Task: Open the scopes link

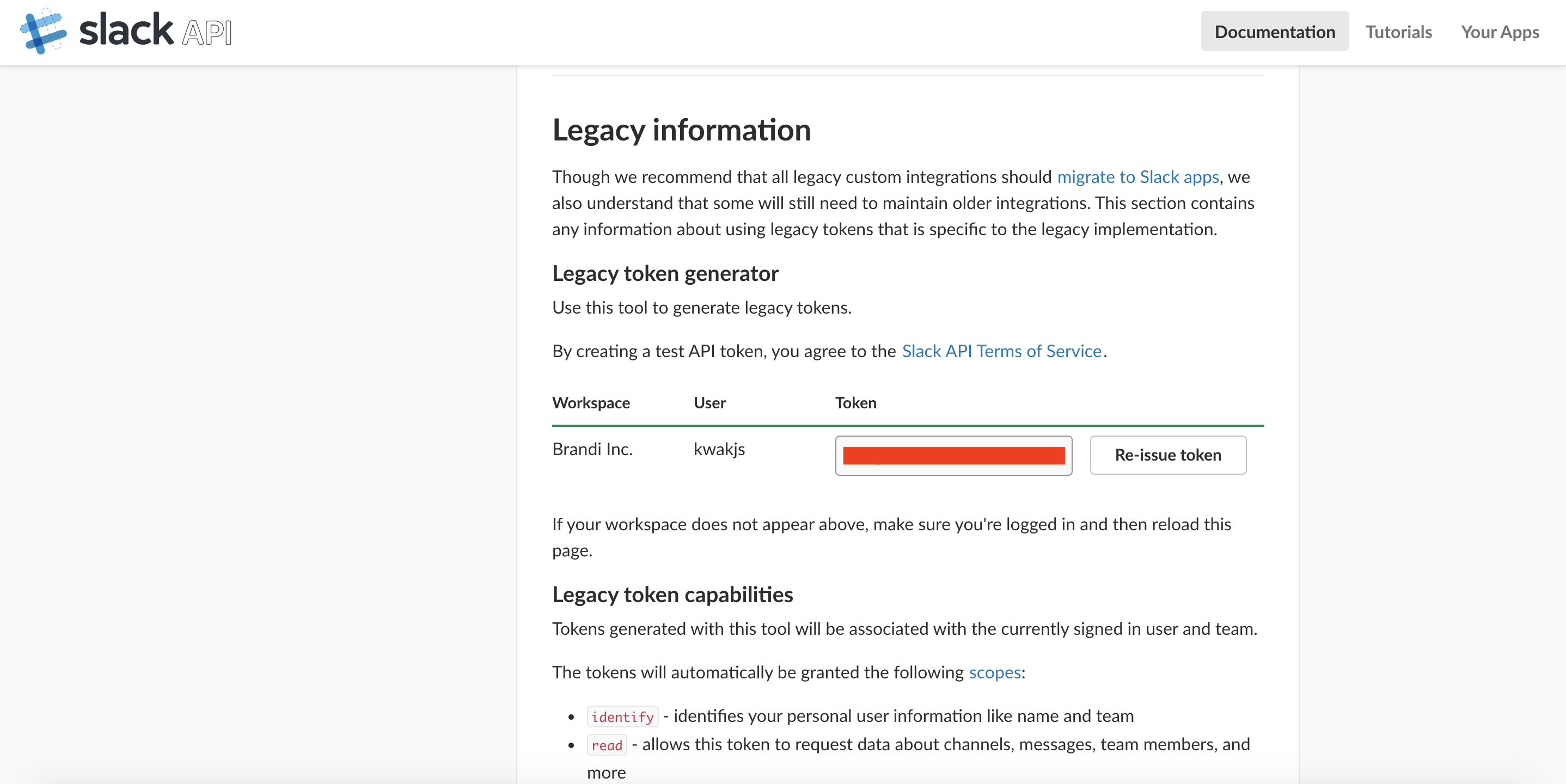Action: [x=995, y=672]
